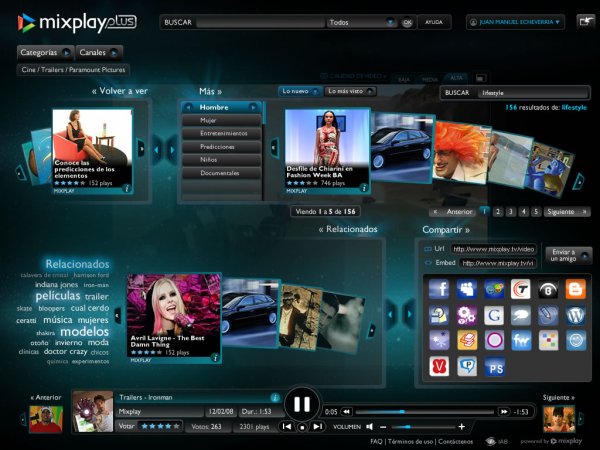600x450 pixels.
Task: Switch results to Lo nuevo
Action: [300, 91]
